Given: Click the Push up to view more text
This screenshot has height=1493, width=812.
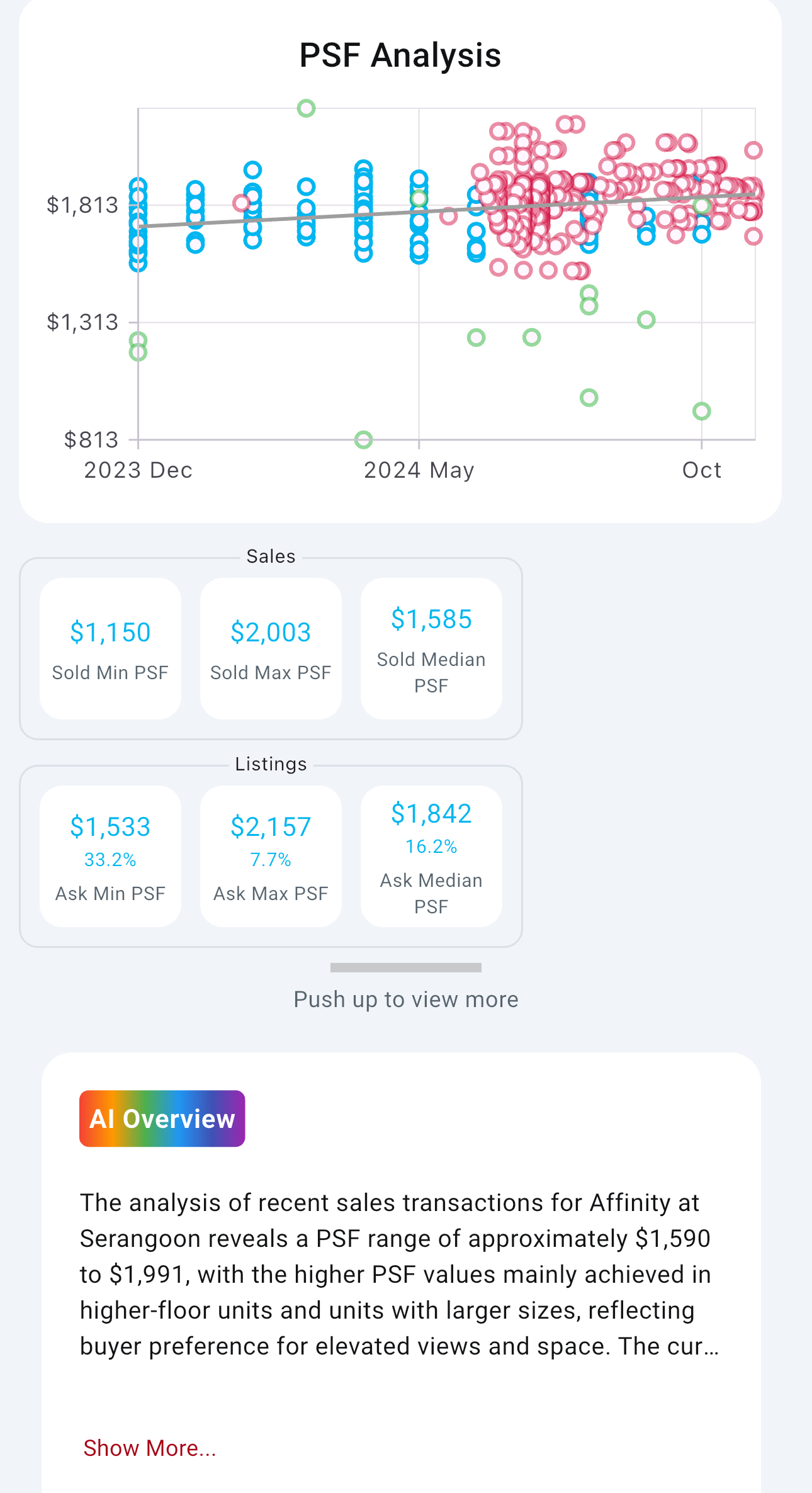Looking at the screenshot, I should tap(406, 1000).
